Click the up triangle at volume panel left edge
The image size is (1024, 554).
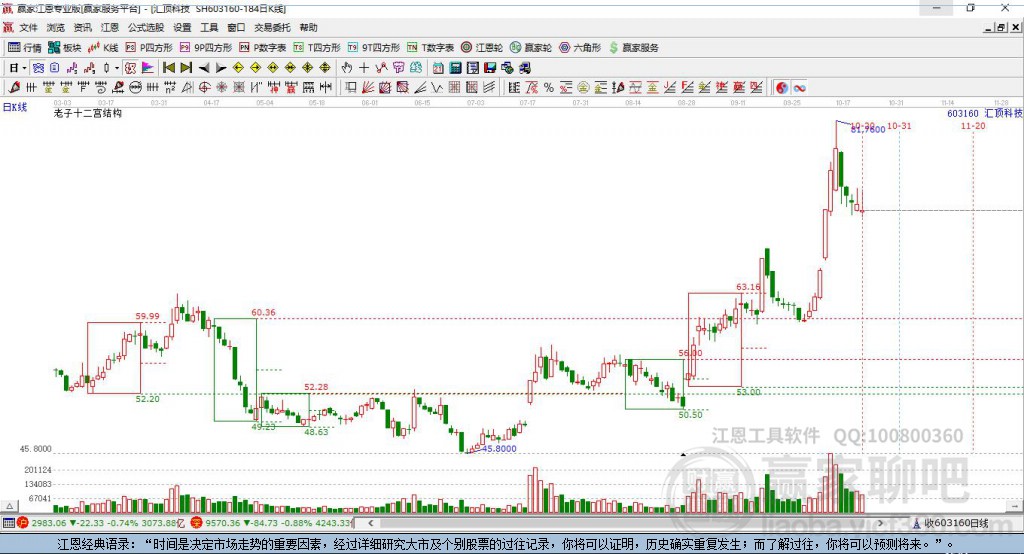coord(9,506)
